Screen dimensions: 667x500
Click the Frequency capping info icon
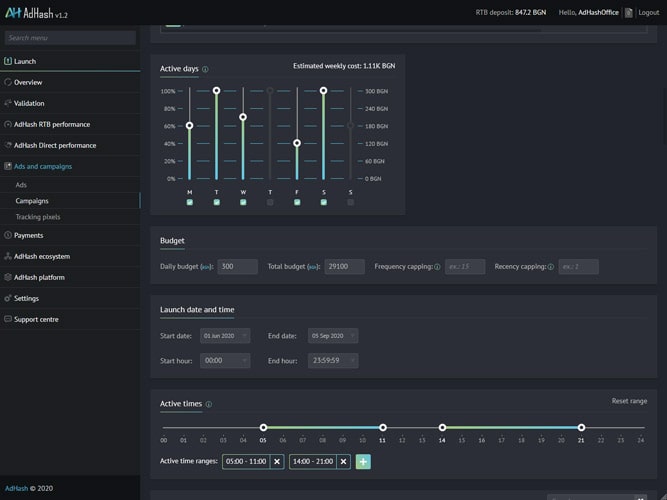pos(437,267)
